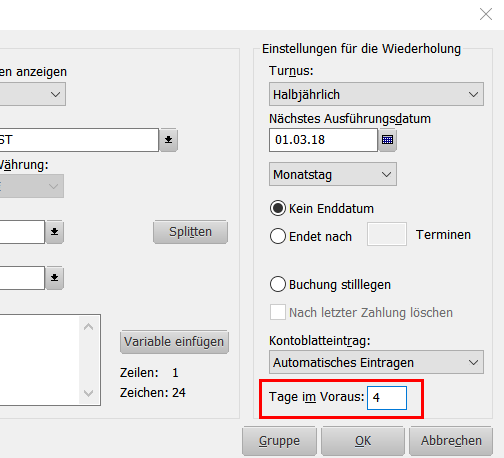Screen dimensions: 504x458
Task: Click the Einstellungen für die Wiederholung heading
Action: click(x=361, y=49)
